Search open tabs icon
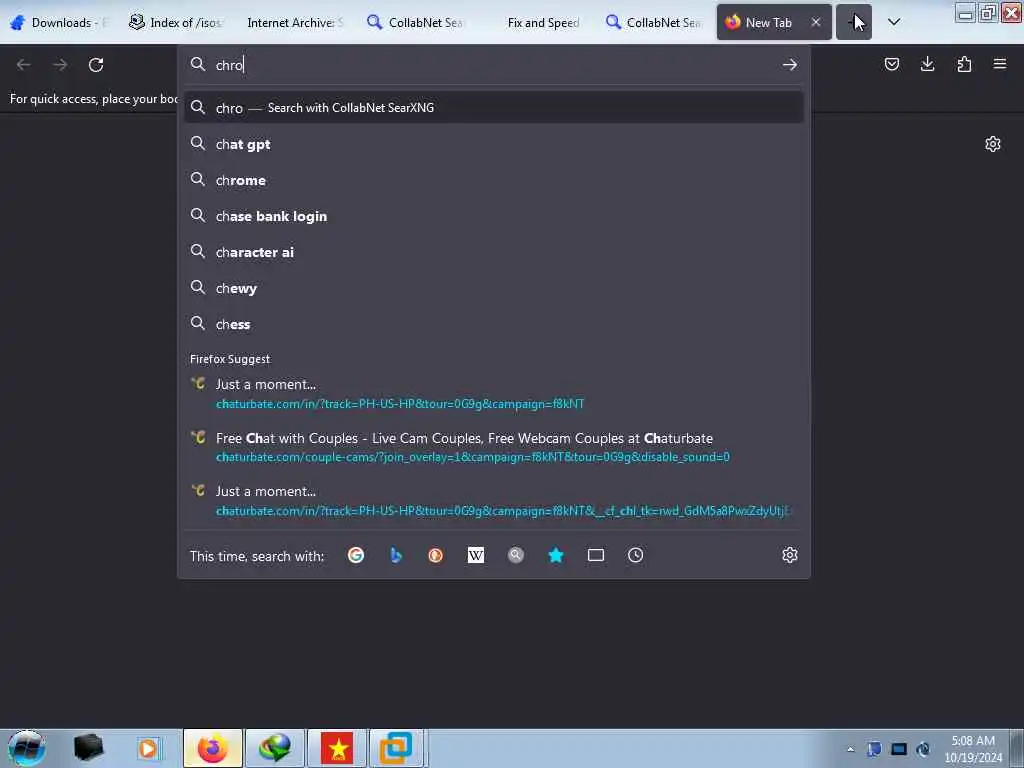The width and height of the screenshot is (1024, 768). pos(596,555)
